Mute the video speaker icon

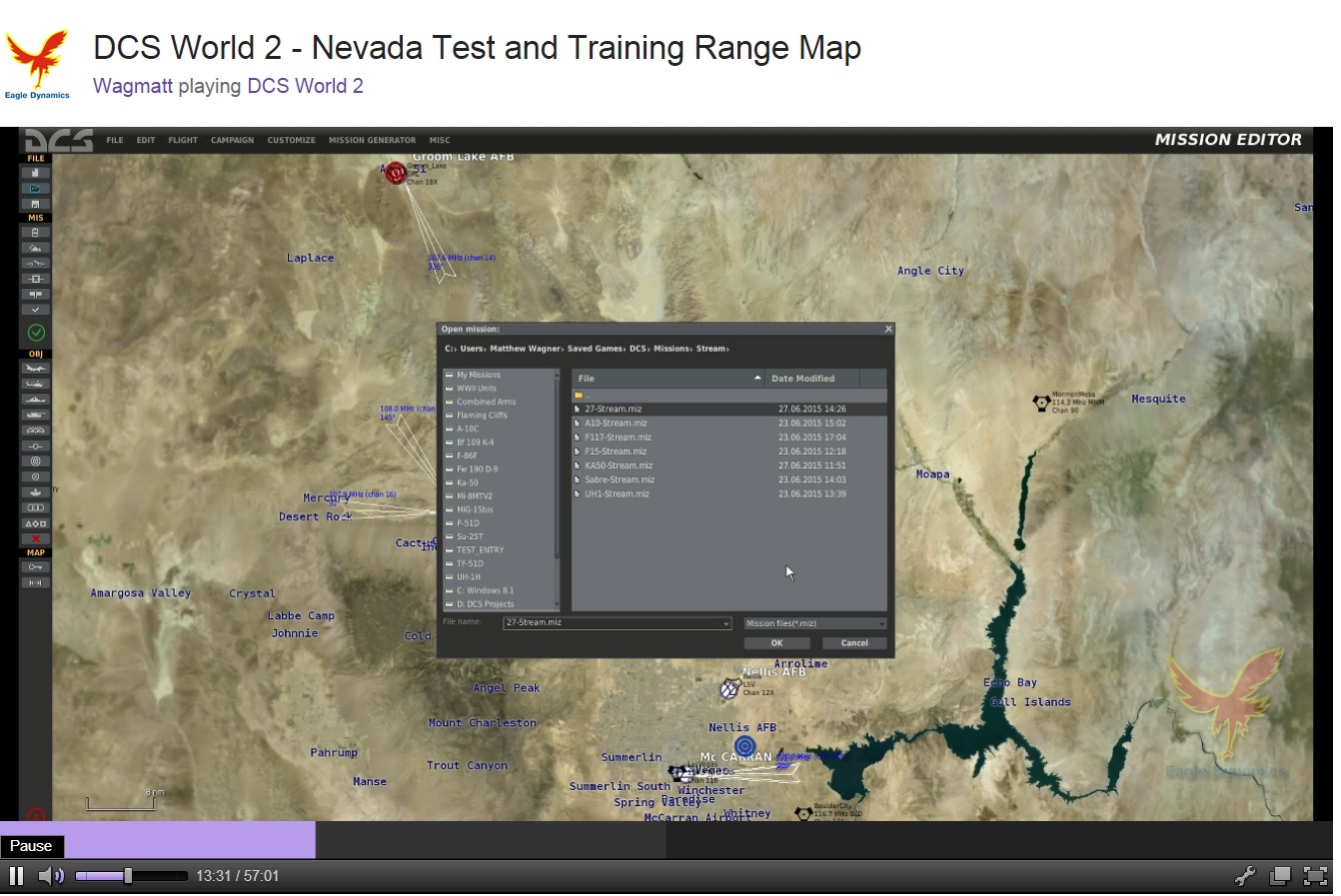coord(50,876)
